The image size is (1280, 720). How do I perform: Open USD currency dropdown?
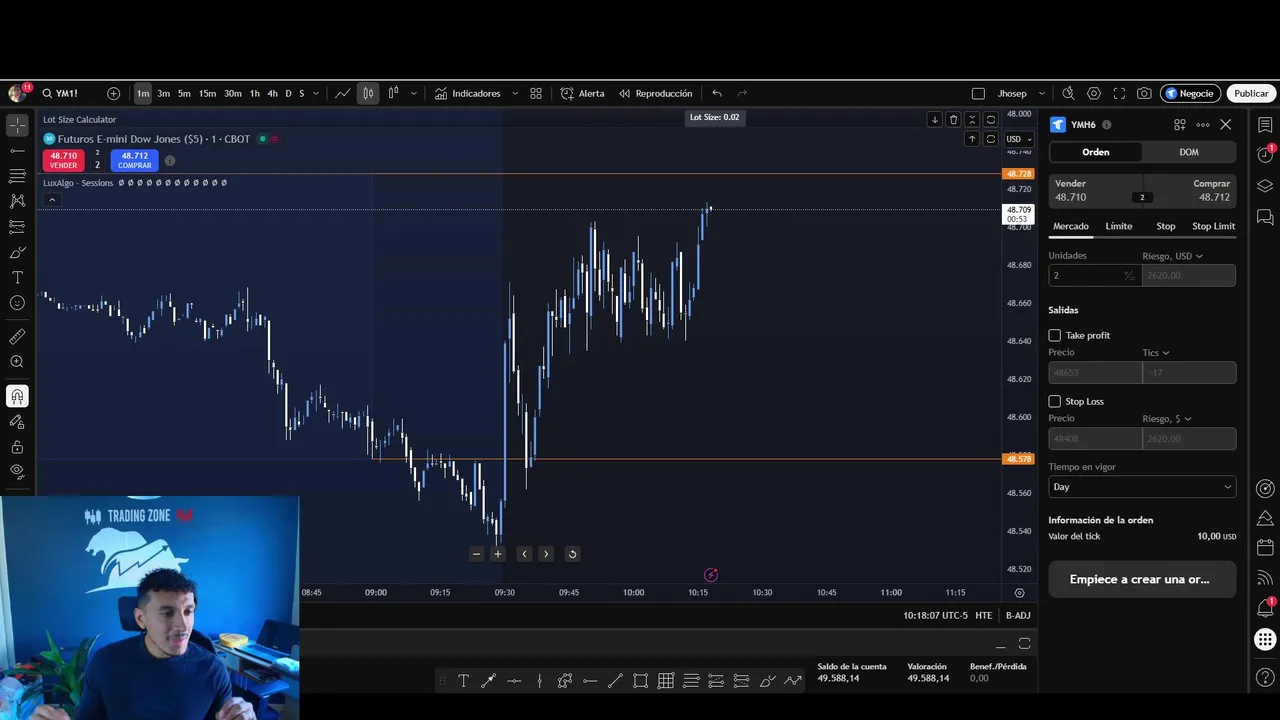click(1019, 139)
